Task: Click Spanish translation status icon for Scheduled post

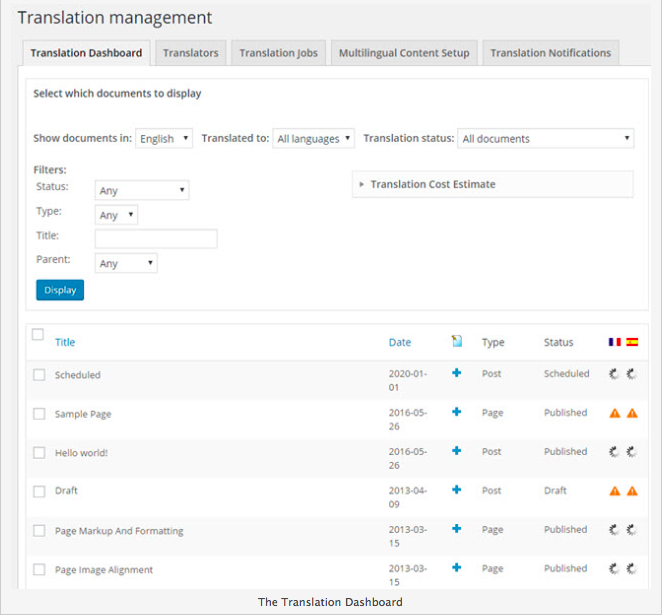Action: click(631, 374)
